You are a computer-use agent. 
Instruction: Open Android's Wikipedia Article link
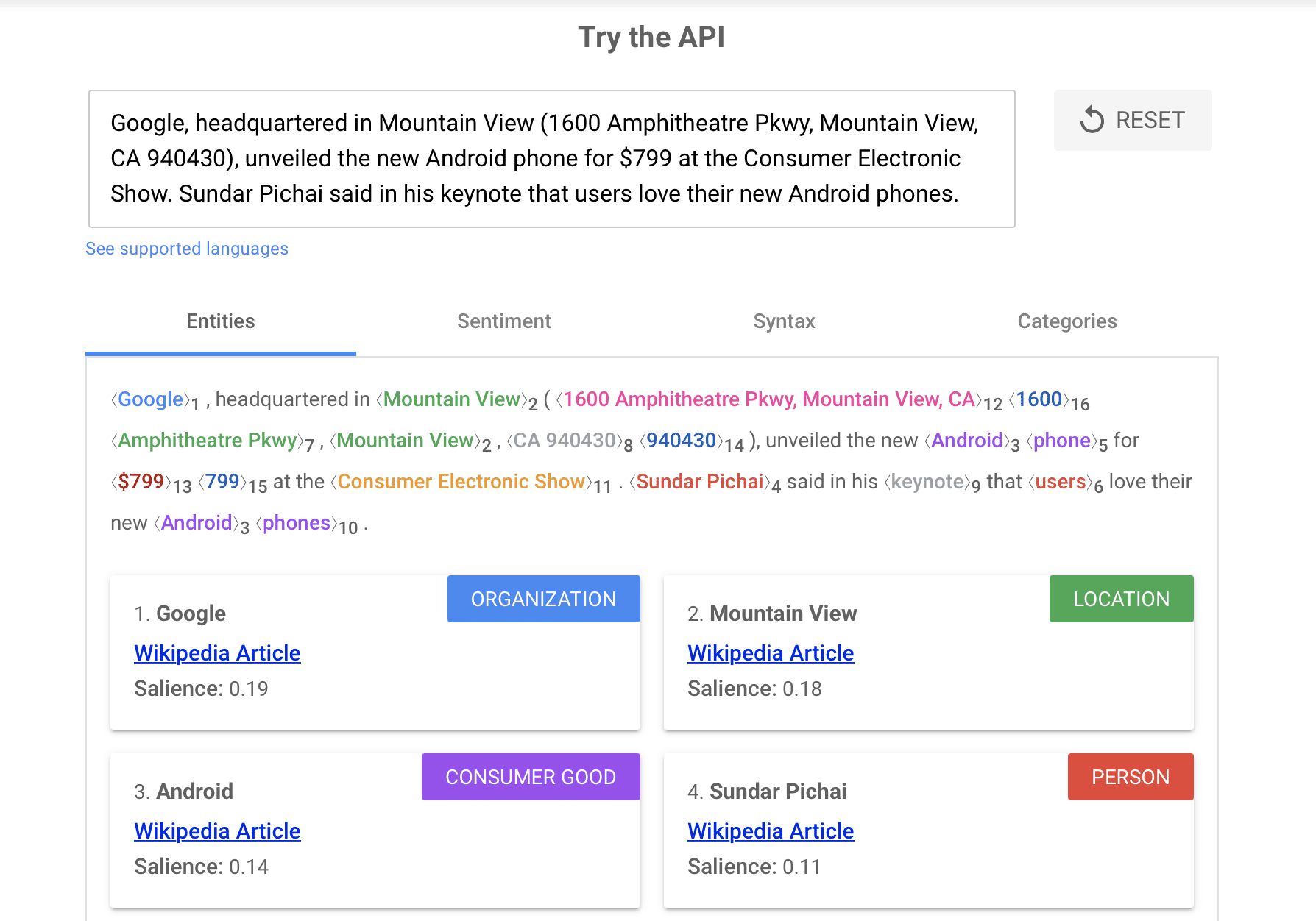tap(217, 831)
